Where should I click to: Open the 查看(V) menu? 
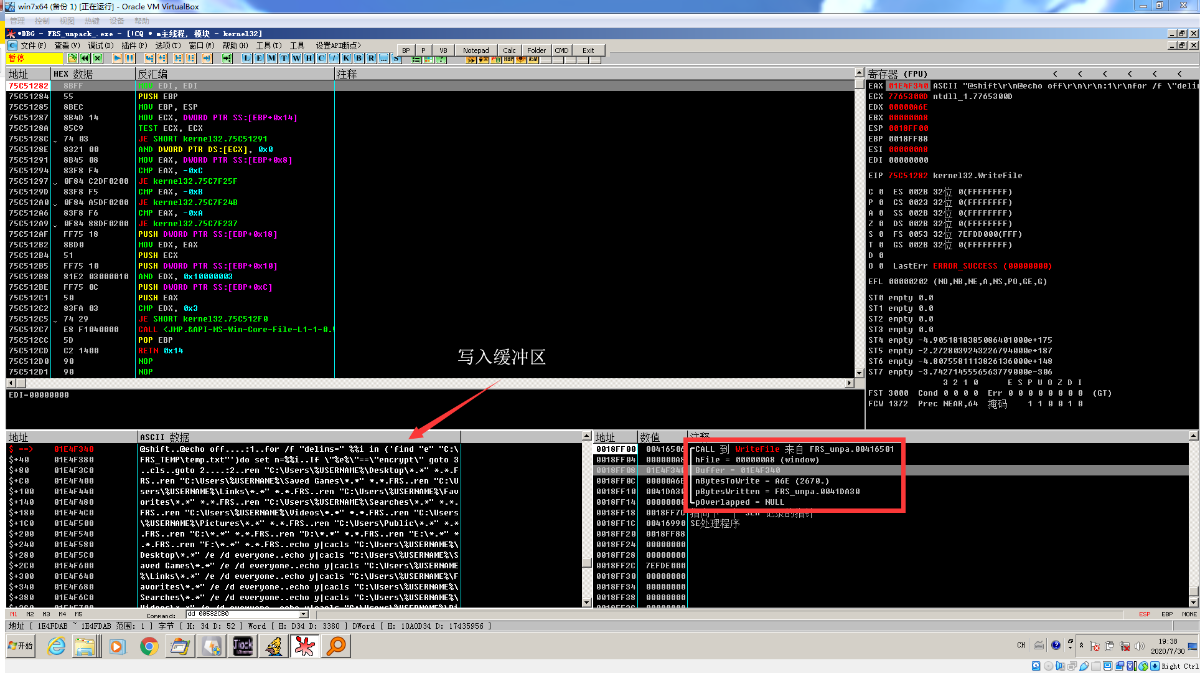(67, 45)
